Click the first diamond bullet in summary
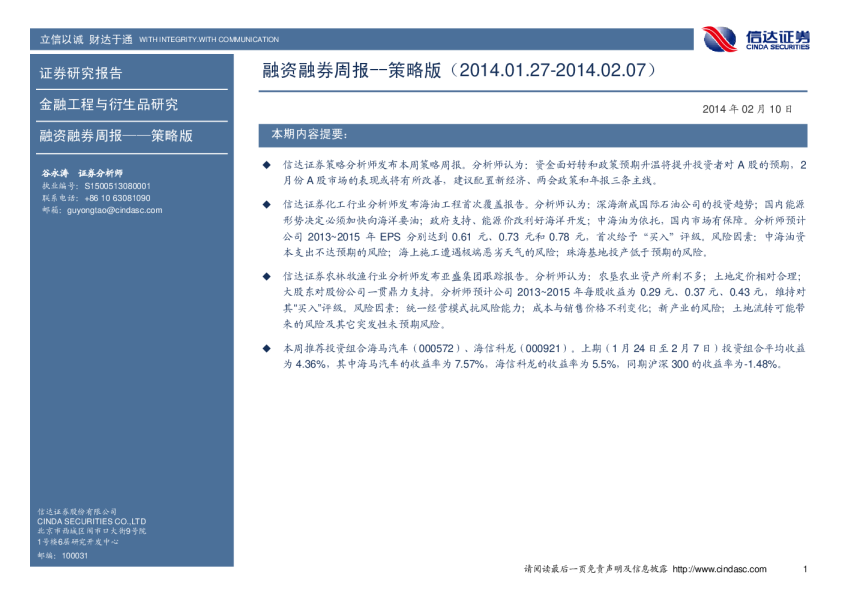Viewport: 842px width, 595px height. click(266, 163)
